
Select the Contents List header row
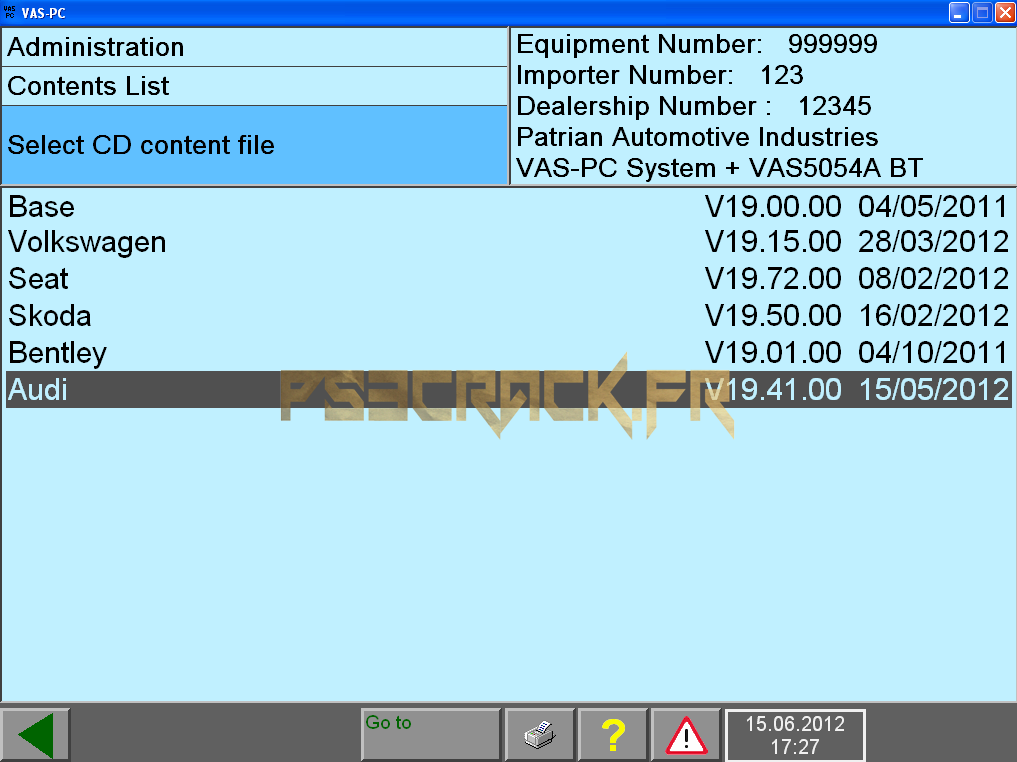point(254,86)
